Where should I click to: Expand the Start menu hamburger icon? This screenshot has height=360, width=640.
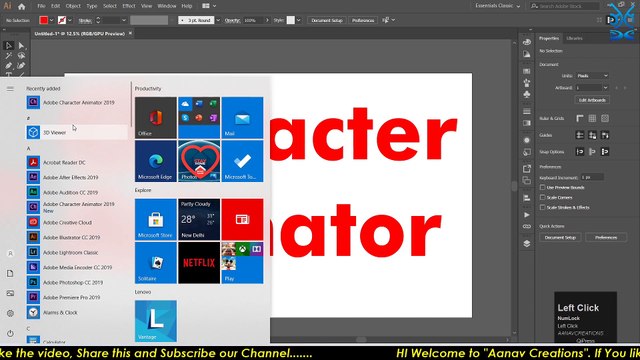(x=10, y=89)
